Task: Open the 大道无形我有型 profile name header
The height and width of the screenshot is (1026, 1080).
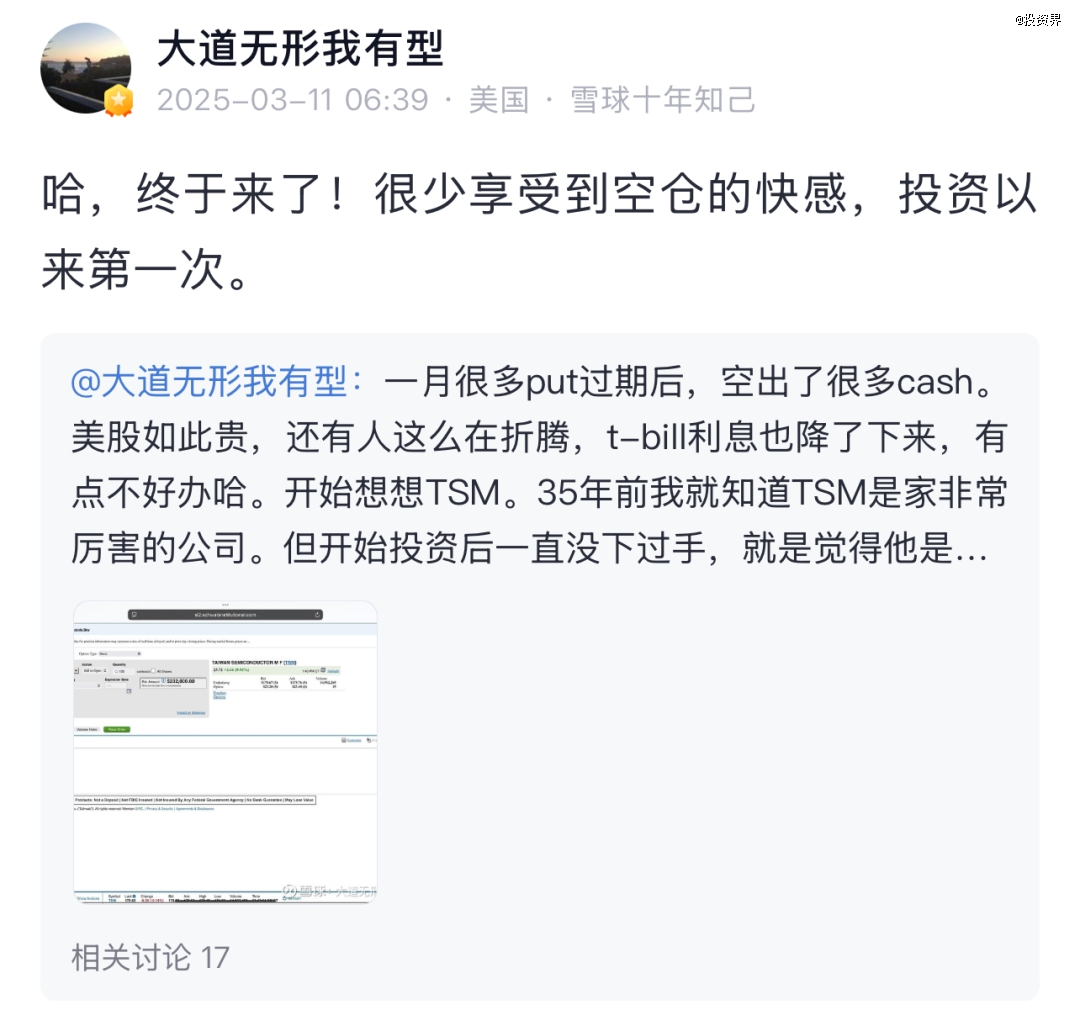Action: [x=300, y=48]
